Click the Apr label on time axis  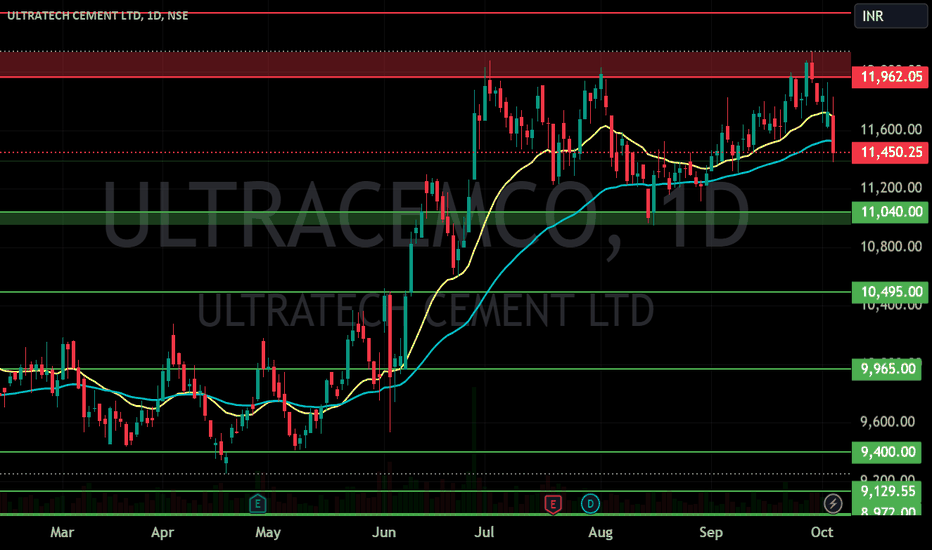click(162, 532)
